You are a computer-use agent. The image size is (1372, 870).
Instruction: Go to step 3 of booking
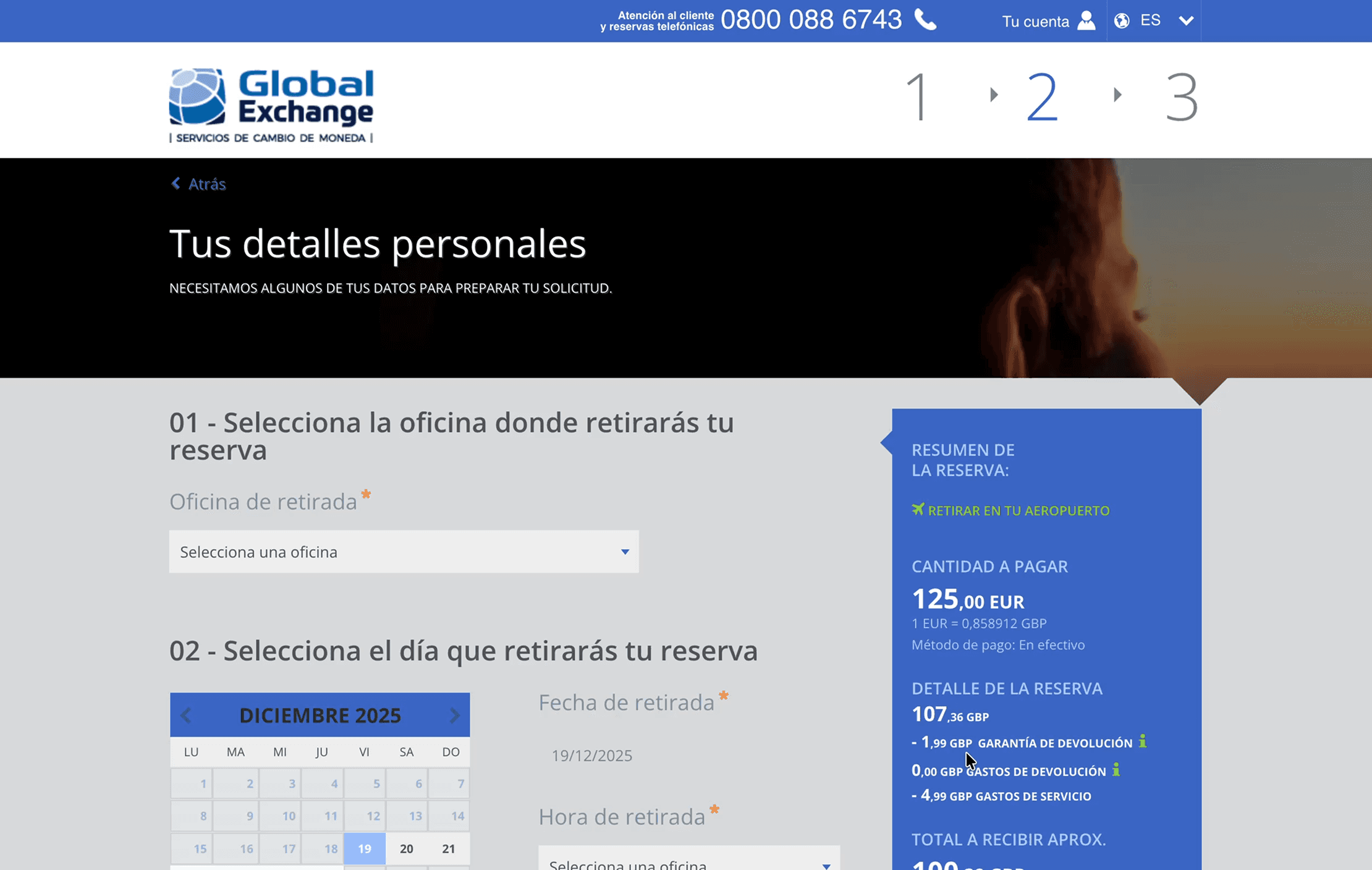(1181, 96)
